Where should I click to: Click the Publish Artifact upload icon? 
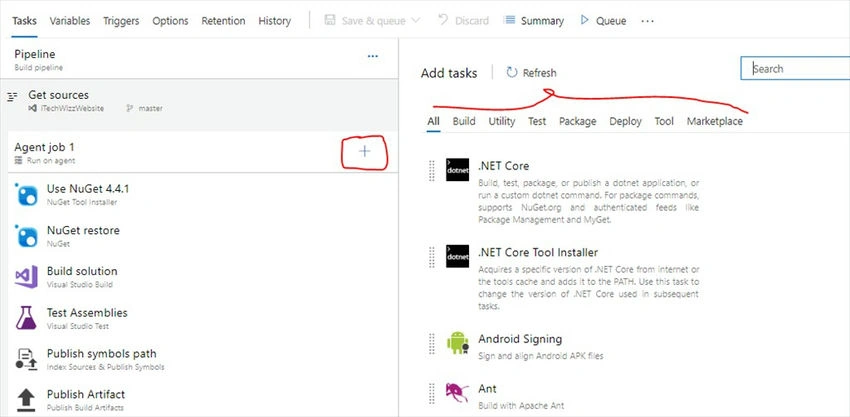pos(26,400)
